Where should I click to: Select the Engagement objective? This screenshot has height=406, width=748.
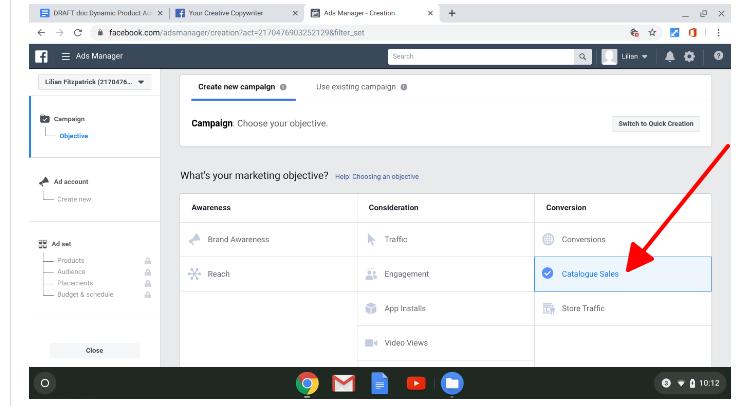coord(446,274)
